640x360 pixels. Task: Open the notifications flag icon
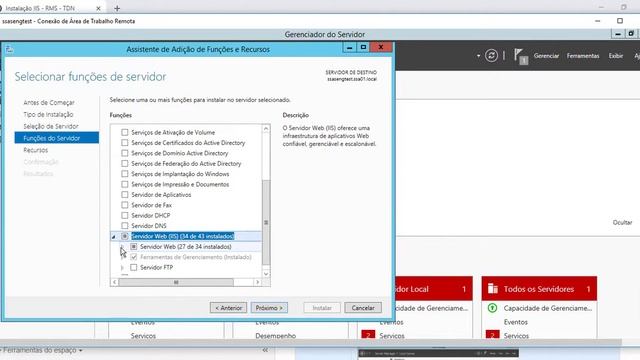(520, 56)
